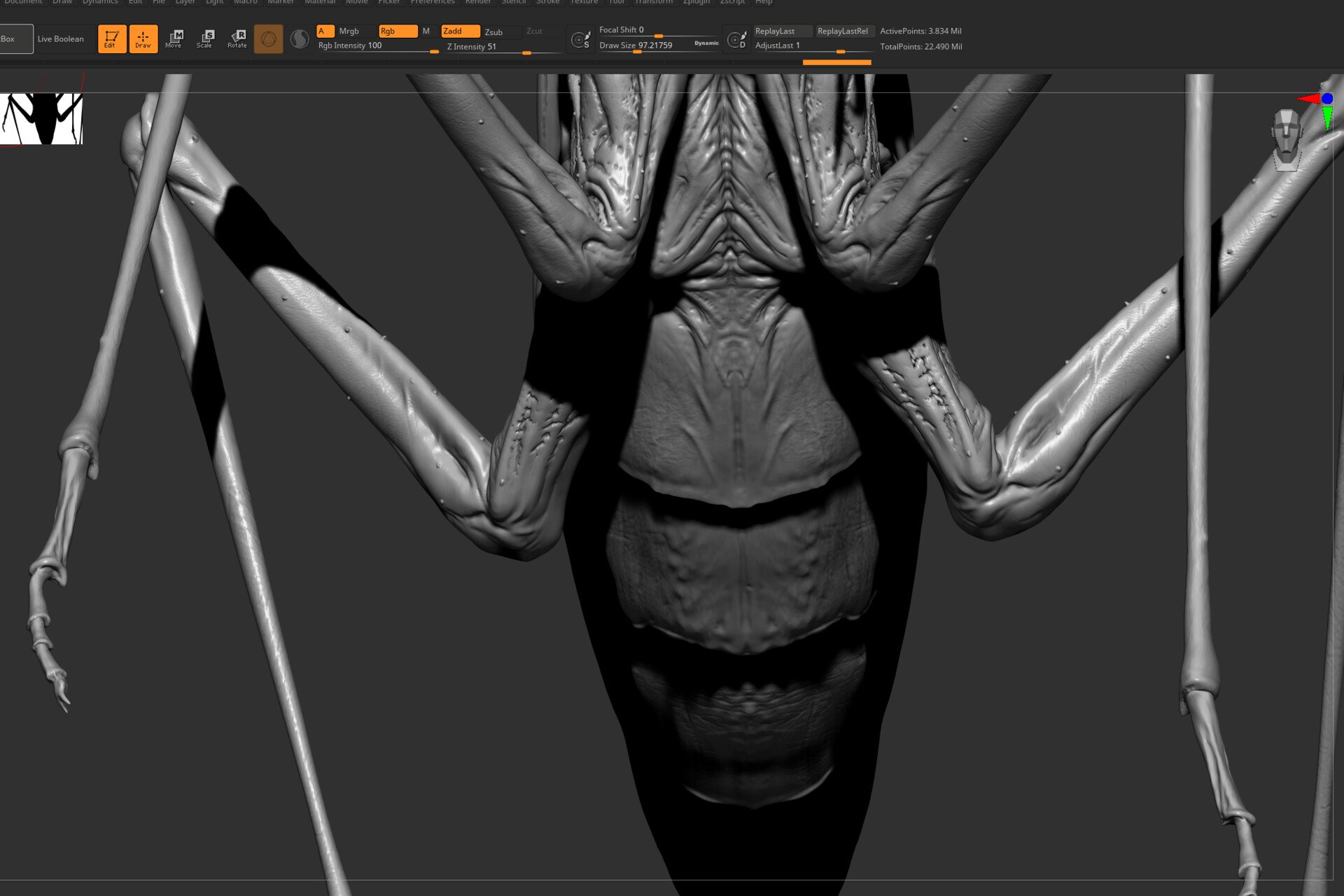The width and height of the screenshot is (1344, 896).
Task: Click the orange progress bar under AdjustLast
Action: (x=837, y=62)
